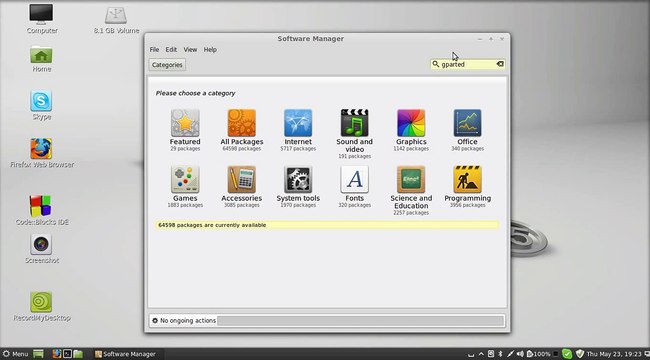Click the gparted search field

[467, 64]
